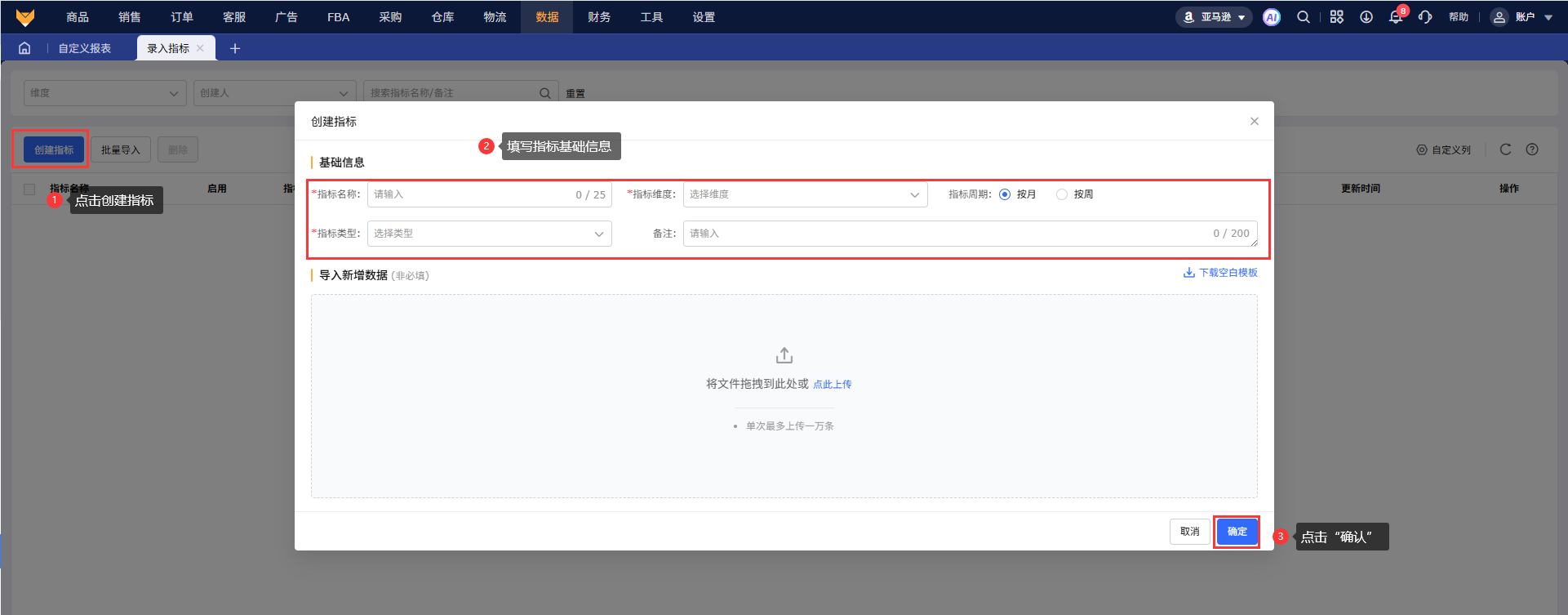Open the download center icon
1568x615 pixels.
coord(1366,17)
